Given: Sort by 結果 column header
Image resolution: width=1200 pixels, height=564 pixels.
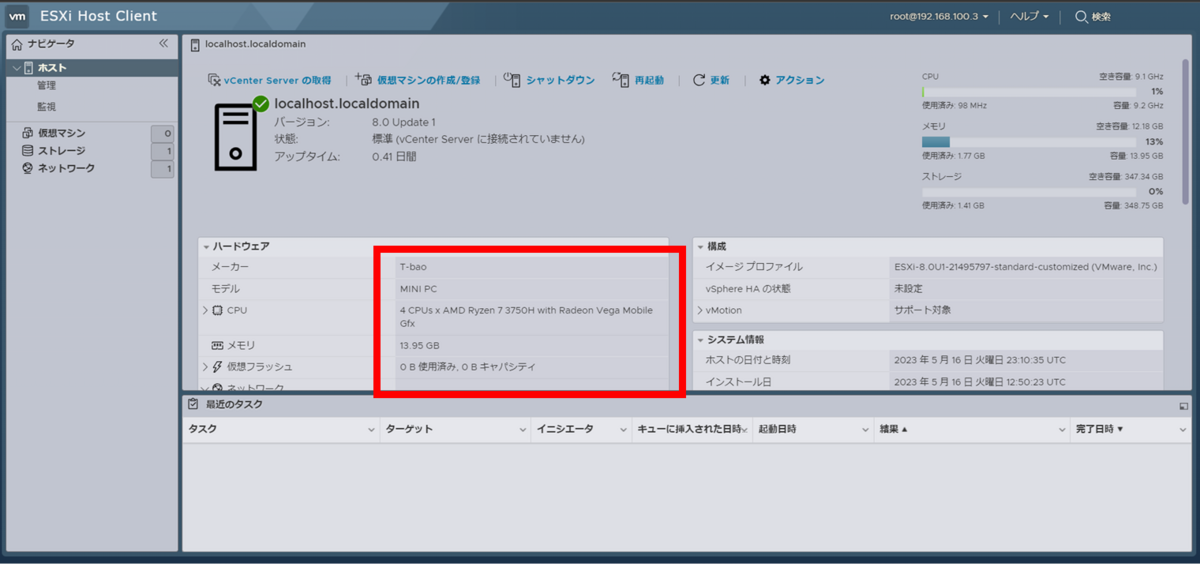Looking at the screenshot, I should [x=893, y=429].
